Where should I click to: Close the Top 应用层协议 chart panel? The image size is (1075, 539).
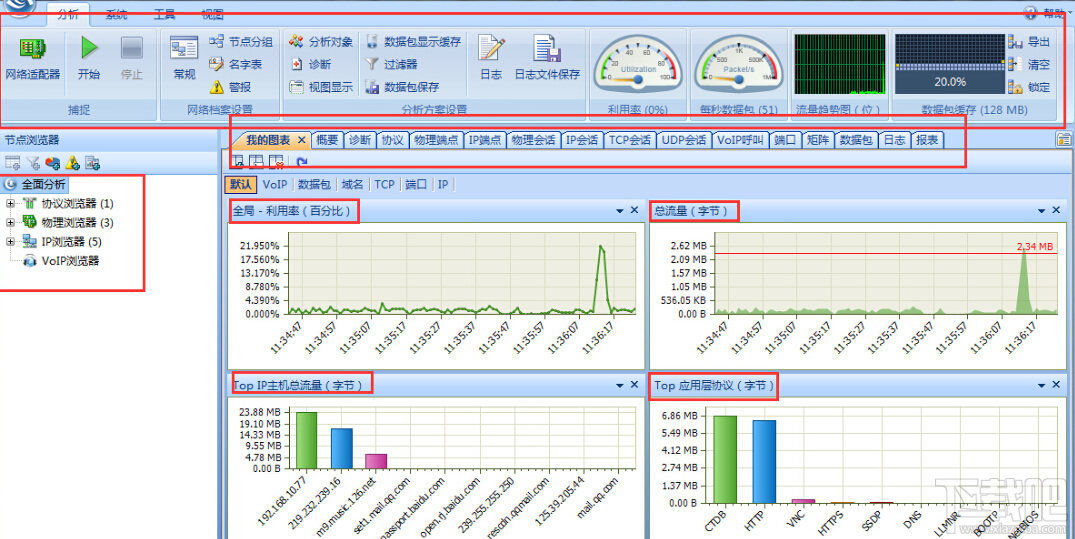tap(1056, 385)
